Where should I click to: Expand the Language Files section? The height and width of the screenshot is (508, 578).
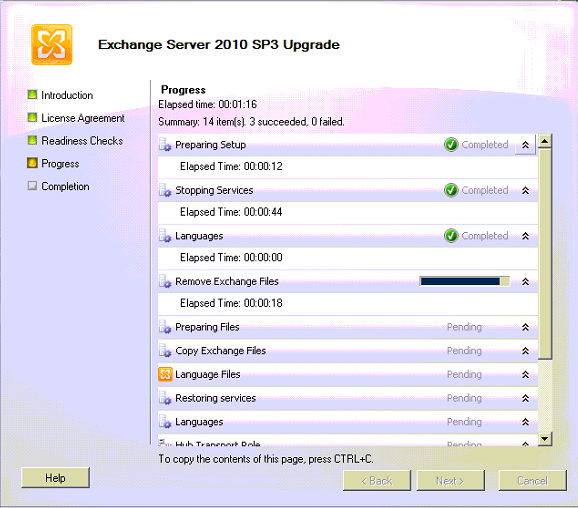coord(525,375)
